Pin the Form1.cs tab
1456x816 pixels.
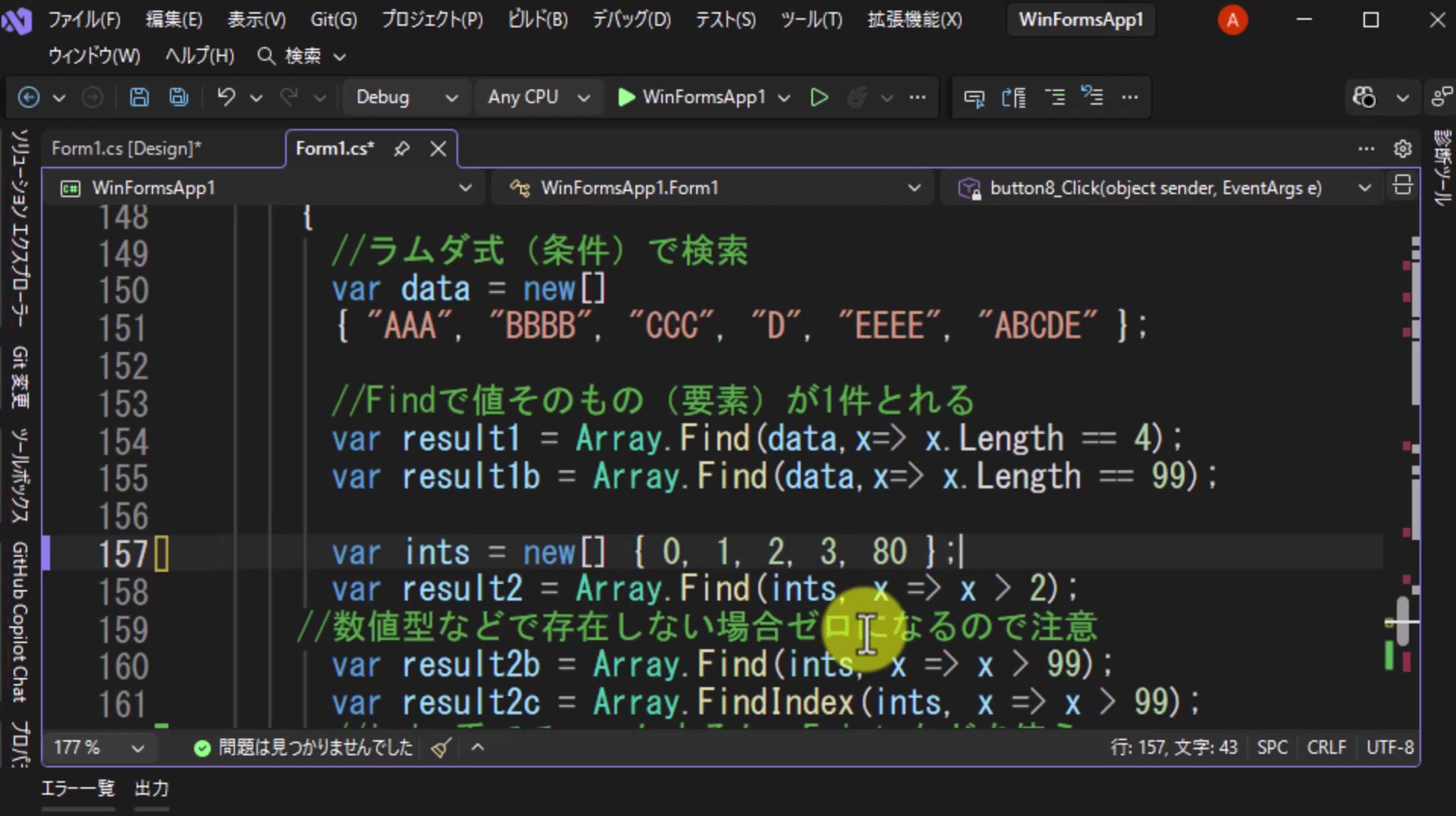(x=402, y=149)
